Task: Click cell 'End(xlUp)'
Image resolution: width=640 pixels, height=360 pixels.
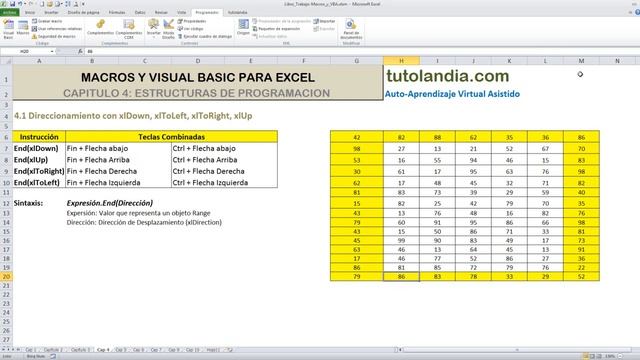Action: tap(39, 160)
